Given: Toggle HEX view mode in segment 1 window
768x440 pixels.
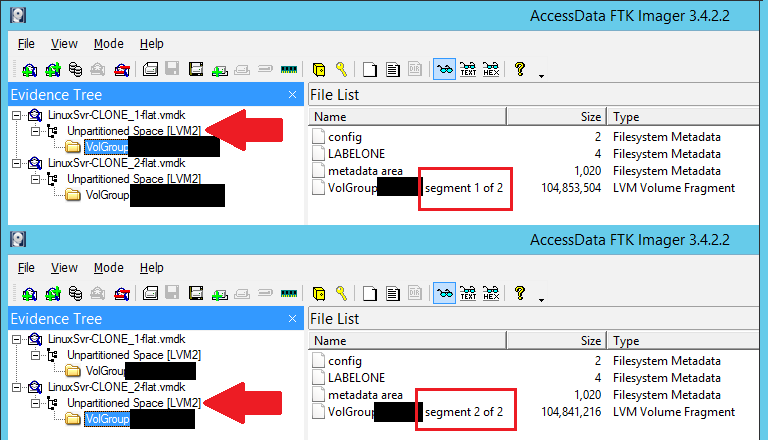Looking at the screenshot, I should coord(491,70).
